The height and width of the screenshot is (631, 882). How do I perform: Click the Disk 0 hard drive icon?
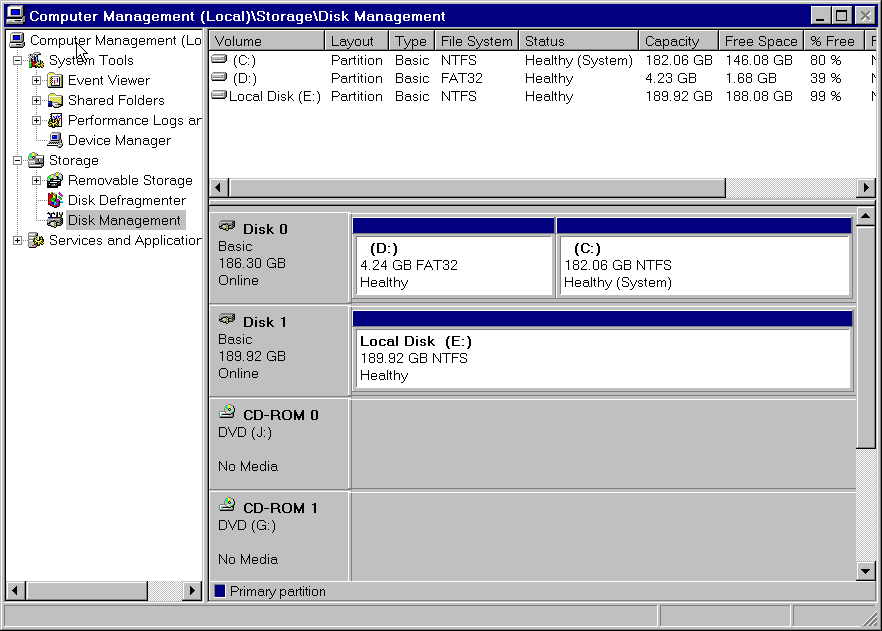coord(227,226)
